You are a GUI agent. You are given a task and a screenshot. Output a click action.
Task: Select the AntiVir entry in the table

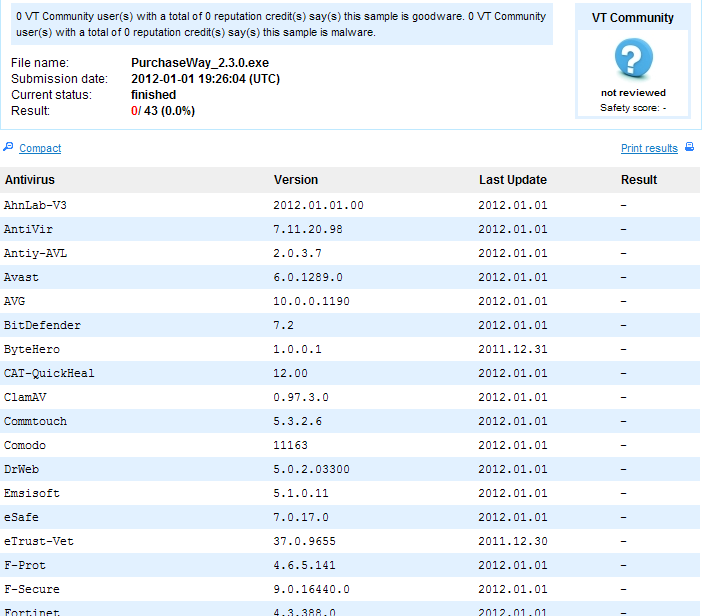point(28,229)
